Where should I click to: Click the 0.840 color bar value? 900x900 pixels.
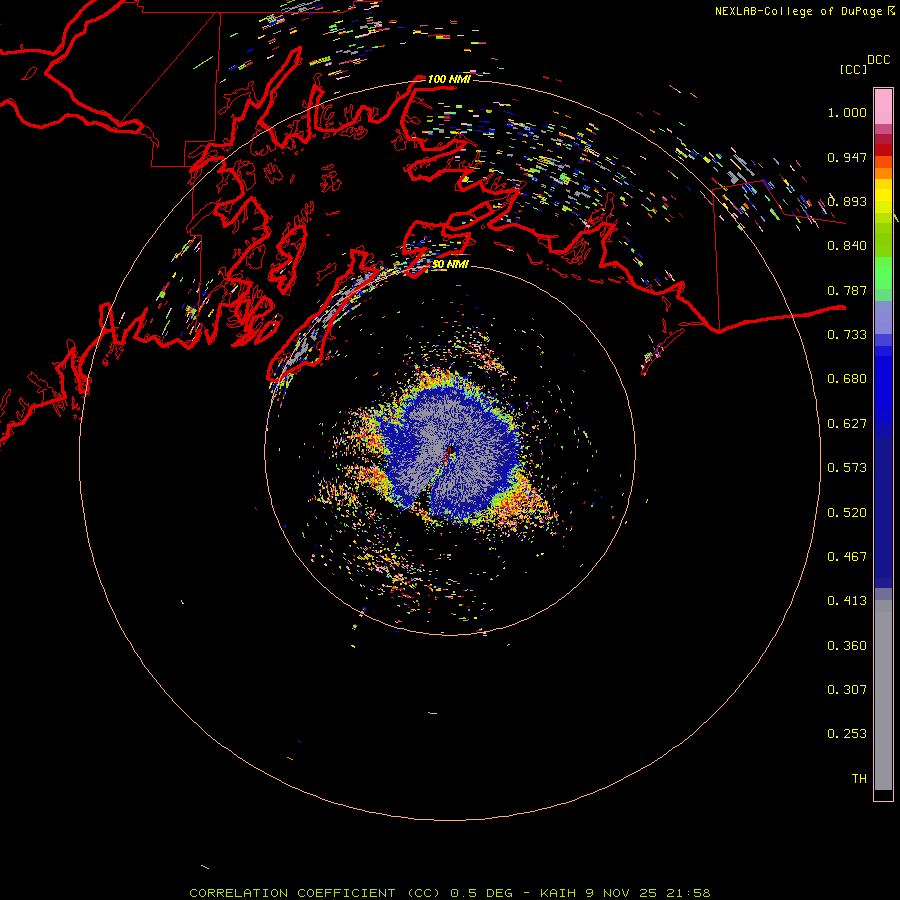[847, 246]
